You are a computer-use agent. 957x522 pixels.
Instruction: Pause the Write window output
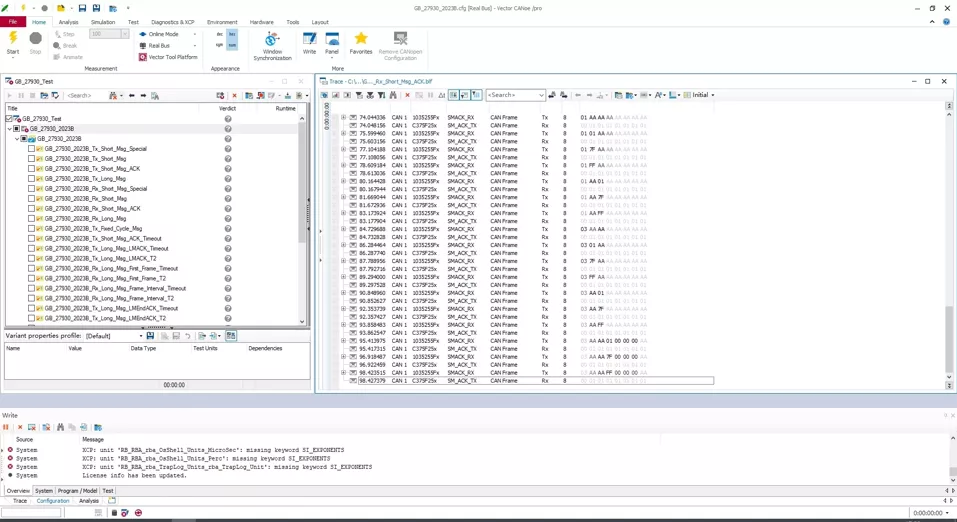click(x=6, y=427)
